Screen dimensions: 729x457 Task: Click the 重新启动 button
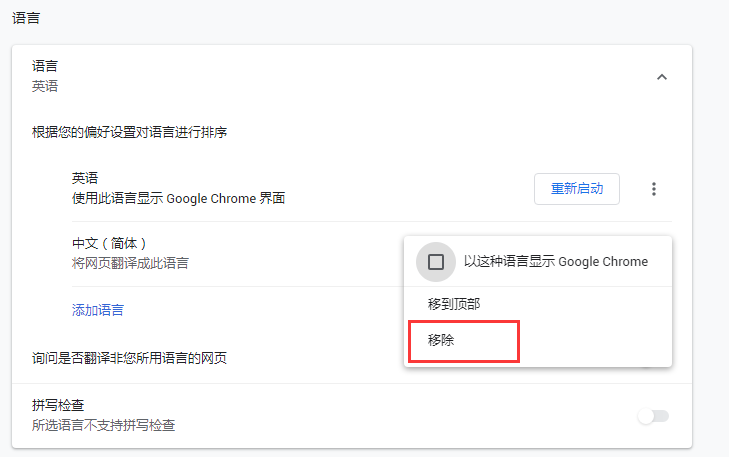pyautogui.click(x=577, y=189)
